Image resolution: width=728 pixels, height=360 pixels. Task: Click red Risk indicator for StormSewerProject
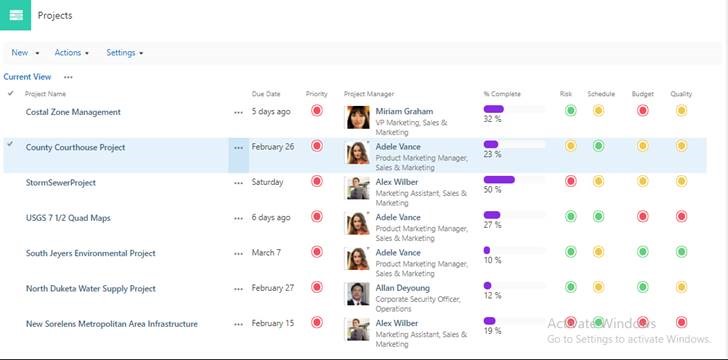click(x=571, y=181)
